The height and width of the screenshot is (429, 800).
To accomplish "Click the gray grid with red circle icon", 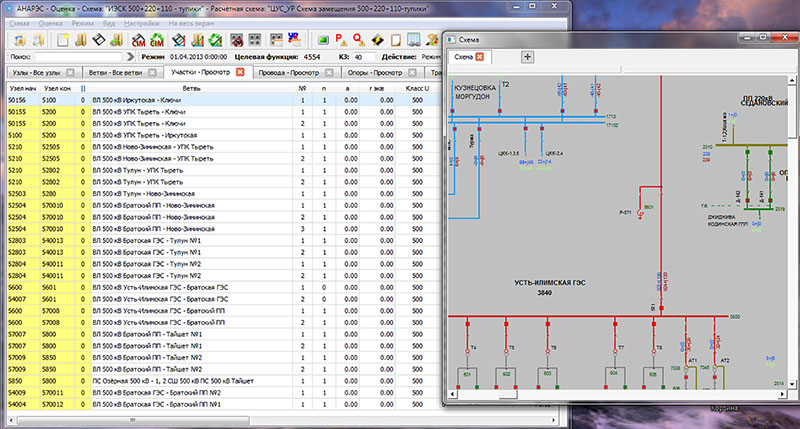I will (x=236, y=40).
